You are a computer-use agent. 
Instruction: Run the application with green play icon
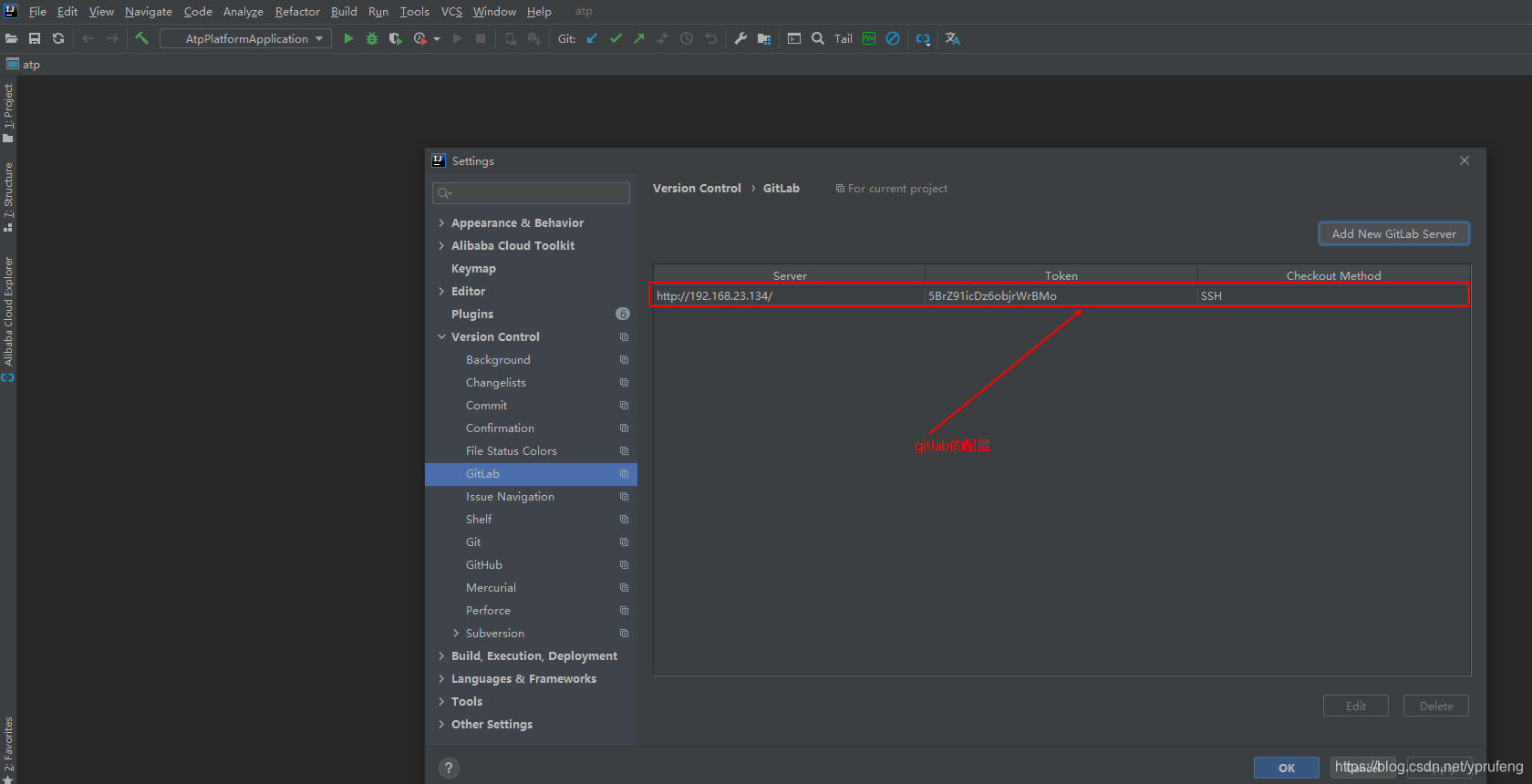pos(348,38)
